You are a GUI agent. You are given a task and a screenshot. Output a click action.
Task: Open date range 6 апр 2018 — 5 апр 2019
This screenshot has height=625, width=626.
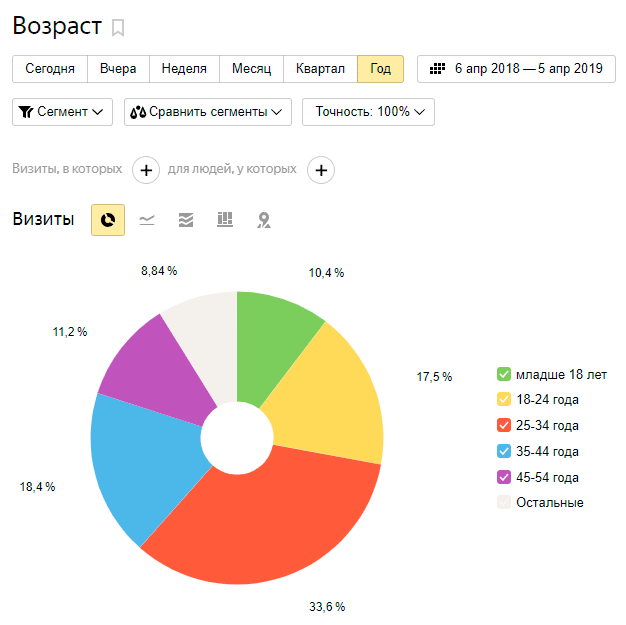516,69
